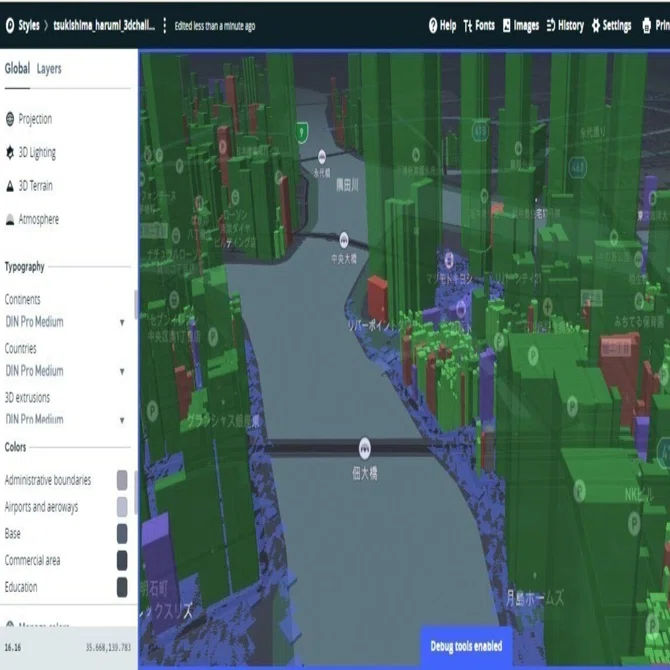670x670 pixels.
Task: Switch to the Layers tab
Action: click(x=49, y=68)
